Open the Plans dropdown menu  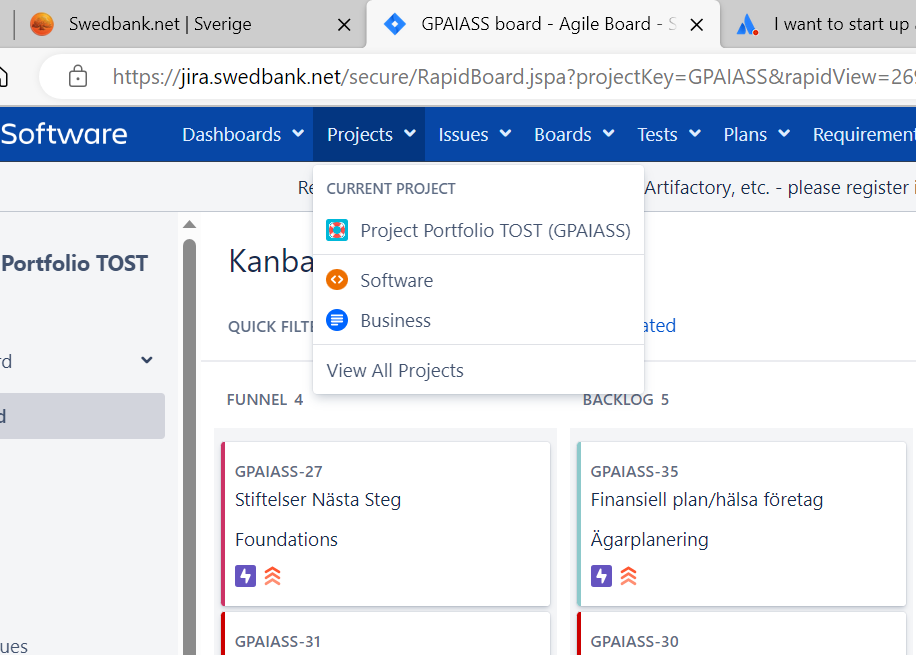757,134
